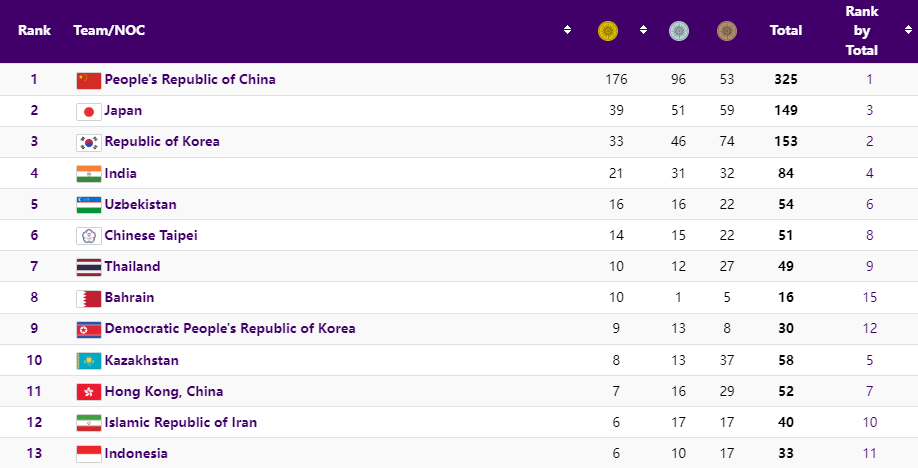The height and width of the screenshot is (468, 918).
Task: Click the gold medal header icon
Action: pyautogui.click(x=608, y=30)
